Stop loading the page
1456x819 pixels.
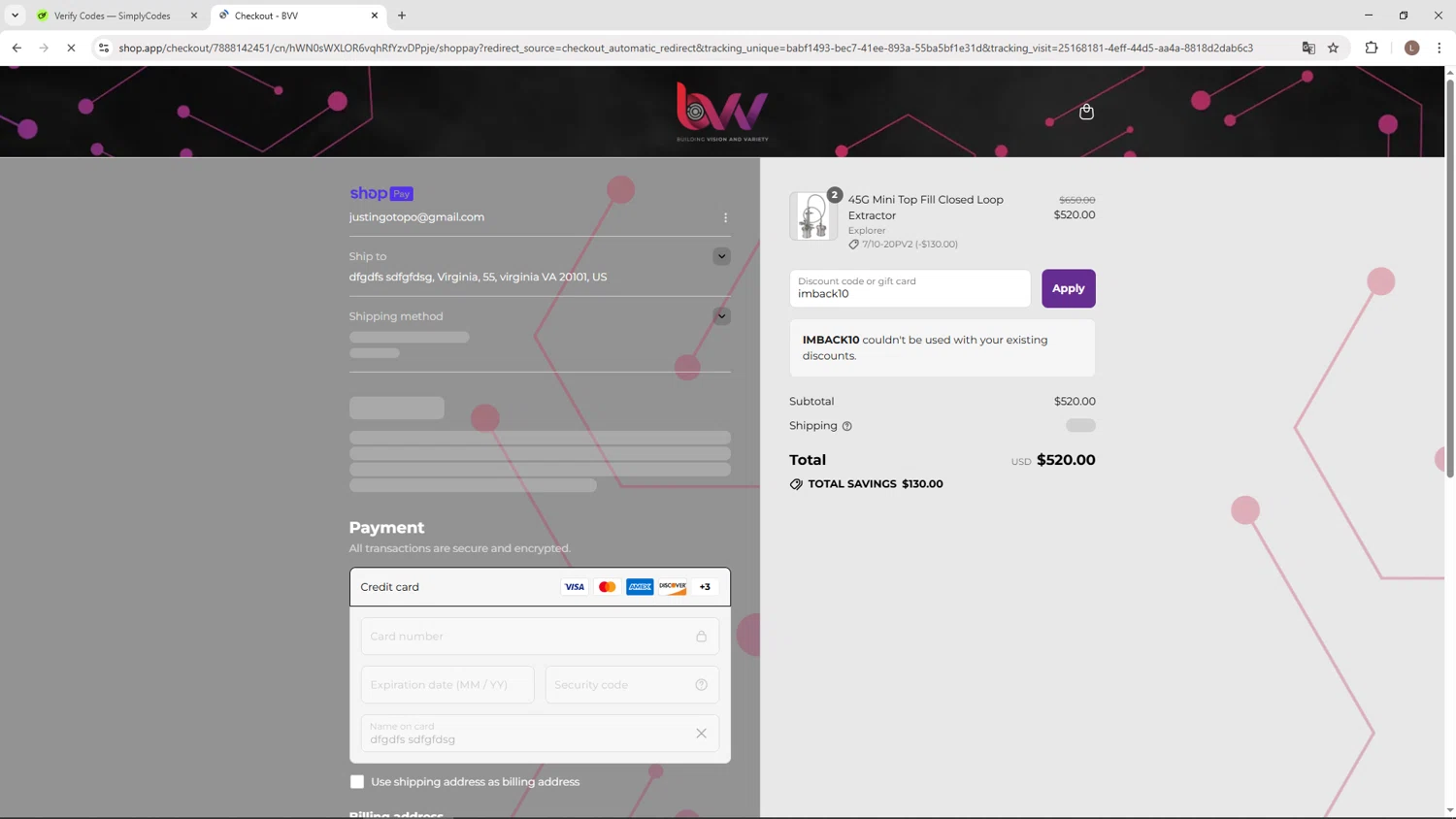pos(71,48)
